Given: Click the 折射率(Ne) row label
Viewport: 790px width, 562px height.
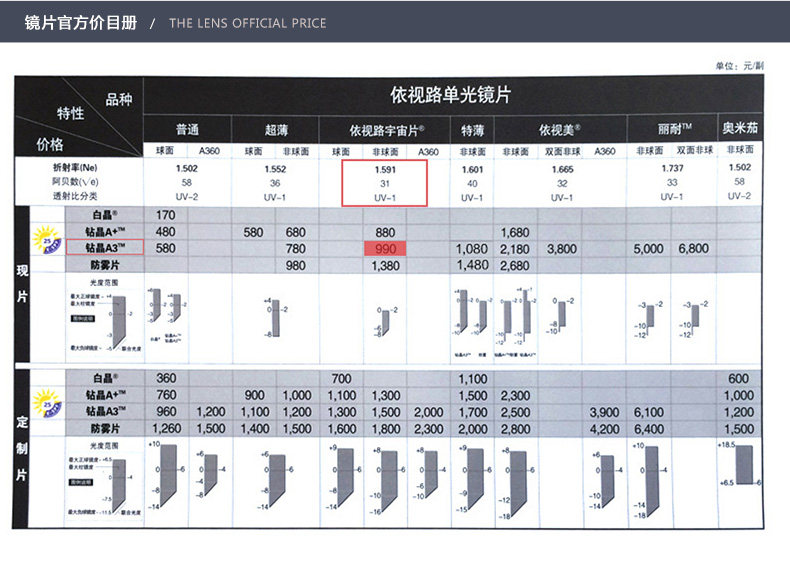Looking at the screenshot, I should coord(75,167).
